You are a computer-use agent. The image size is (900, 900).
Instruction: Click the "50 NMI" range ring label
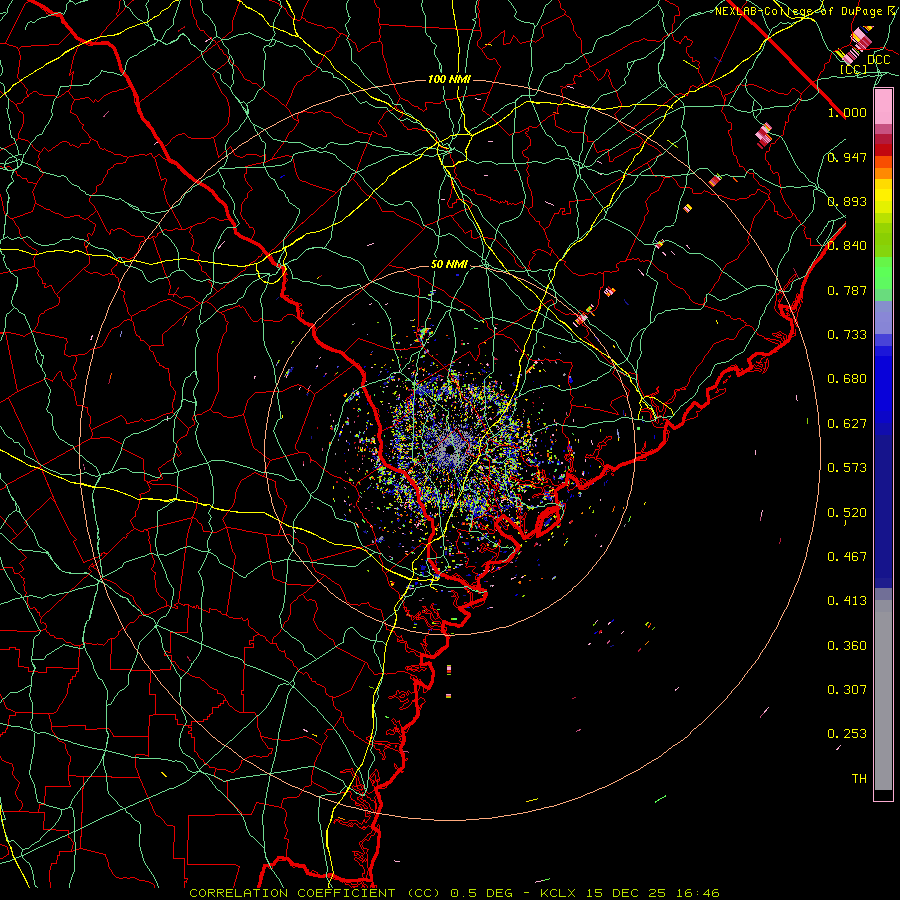click(x=449, y=265)
